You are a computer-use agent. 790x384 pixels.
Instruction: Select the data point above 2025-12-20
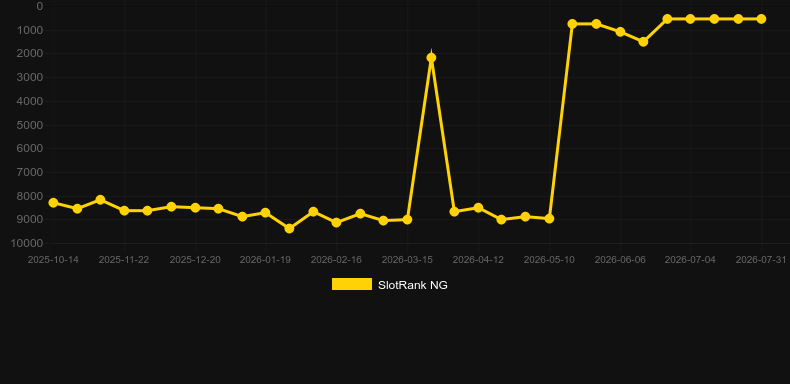pyautogui.click(x=195, y=208)
